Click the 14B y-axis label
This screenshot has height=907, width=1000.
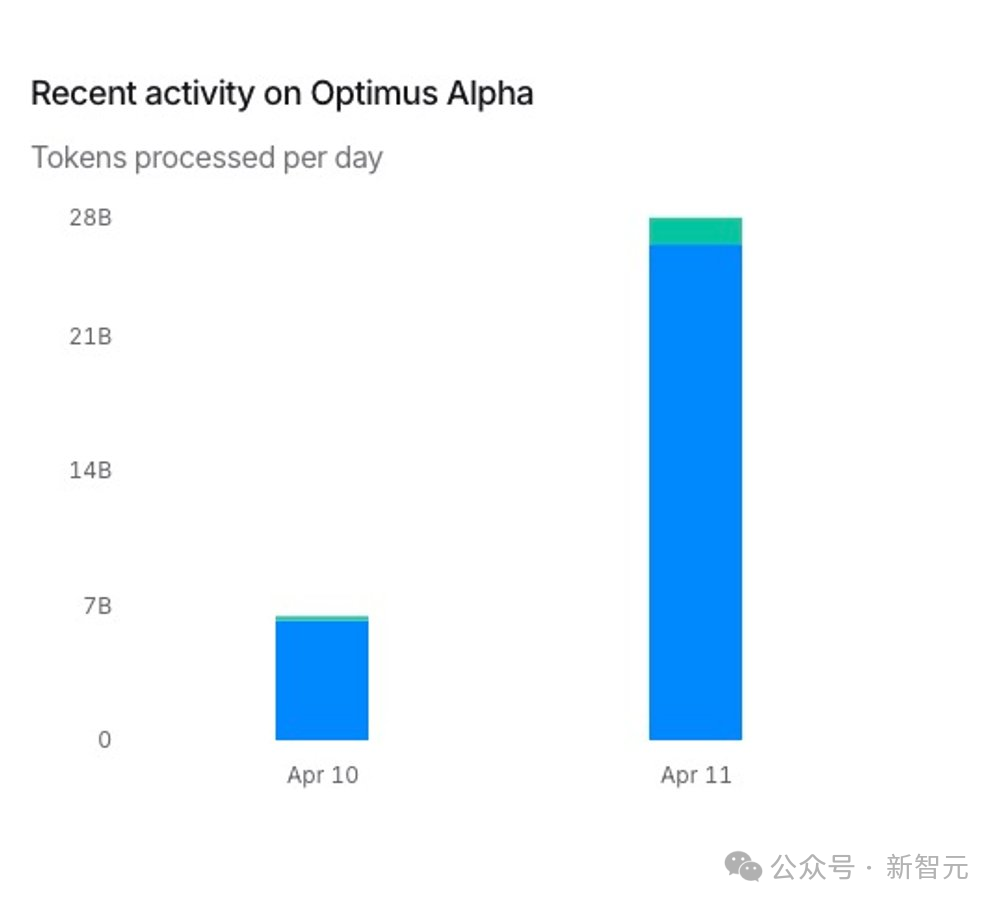pyautogui.click(x=90, y=470)
